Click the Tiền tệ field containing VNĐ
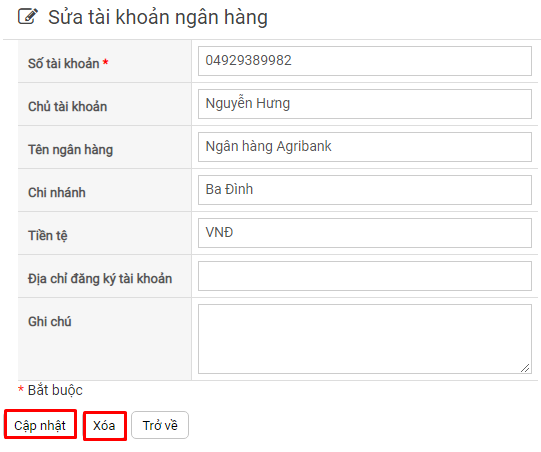The image size is (541, 452). (x=365, y=233)
